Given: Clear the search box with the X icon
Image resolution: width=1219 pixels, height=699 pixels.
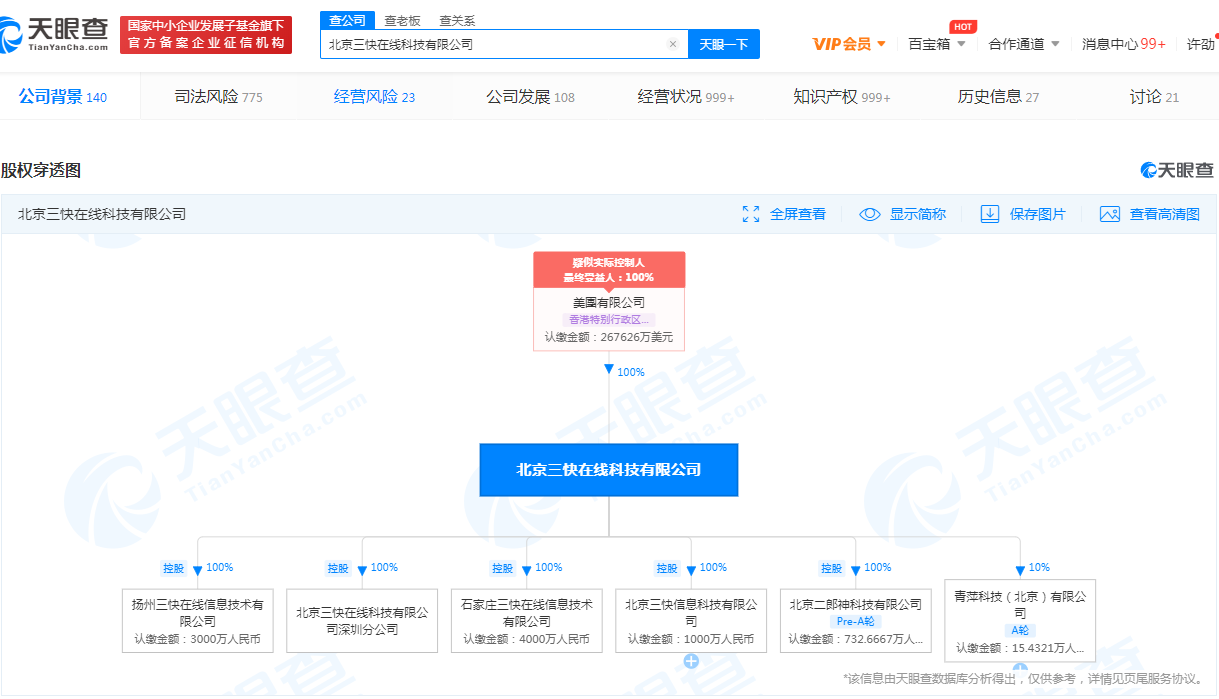Looking at the screenshot, I should [x=673, y=44].
